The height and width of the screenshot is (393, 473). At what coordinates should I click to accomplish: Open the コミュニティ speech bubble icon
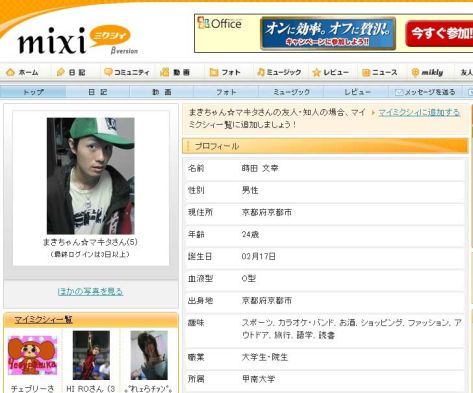point(108,72)
